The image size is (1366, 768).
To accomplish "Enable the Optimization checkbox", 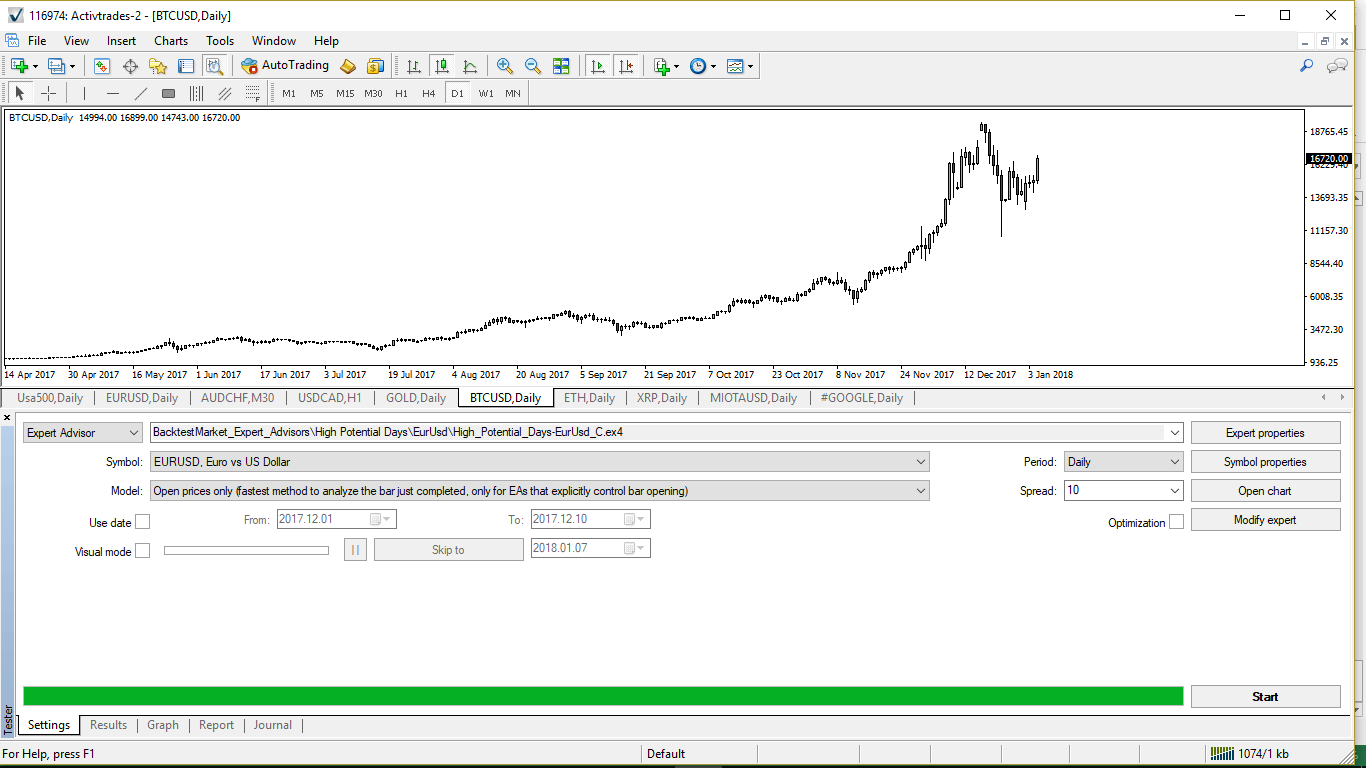I will pyautogui.click(x=1176, y=522).
